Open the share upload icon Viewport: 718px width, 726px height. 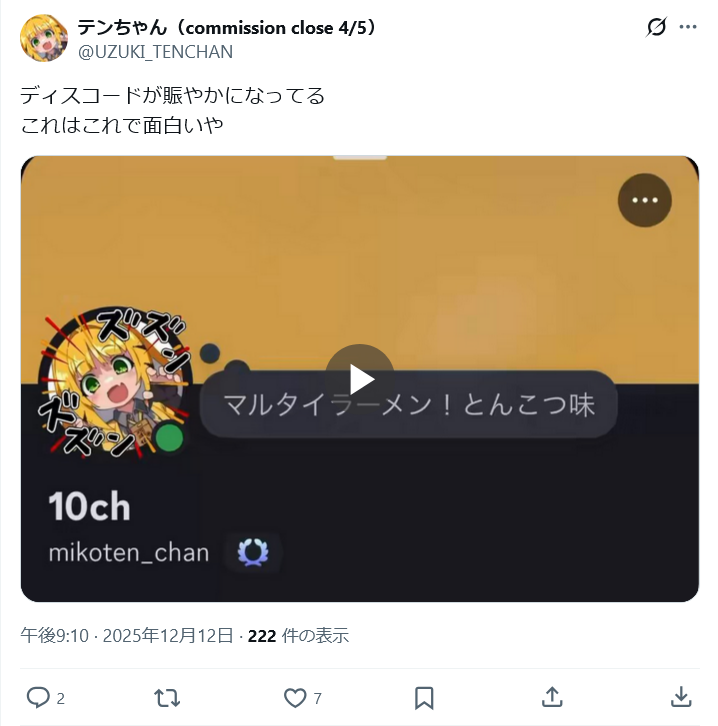point(552,697)
